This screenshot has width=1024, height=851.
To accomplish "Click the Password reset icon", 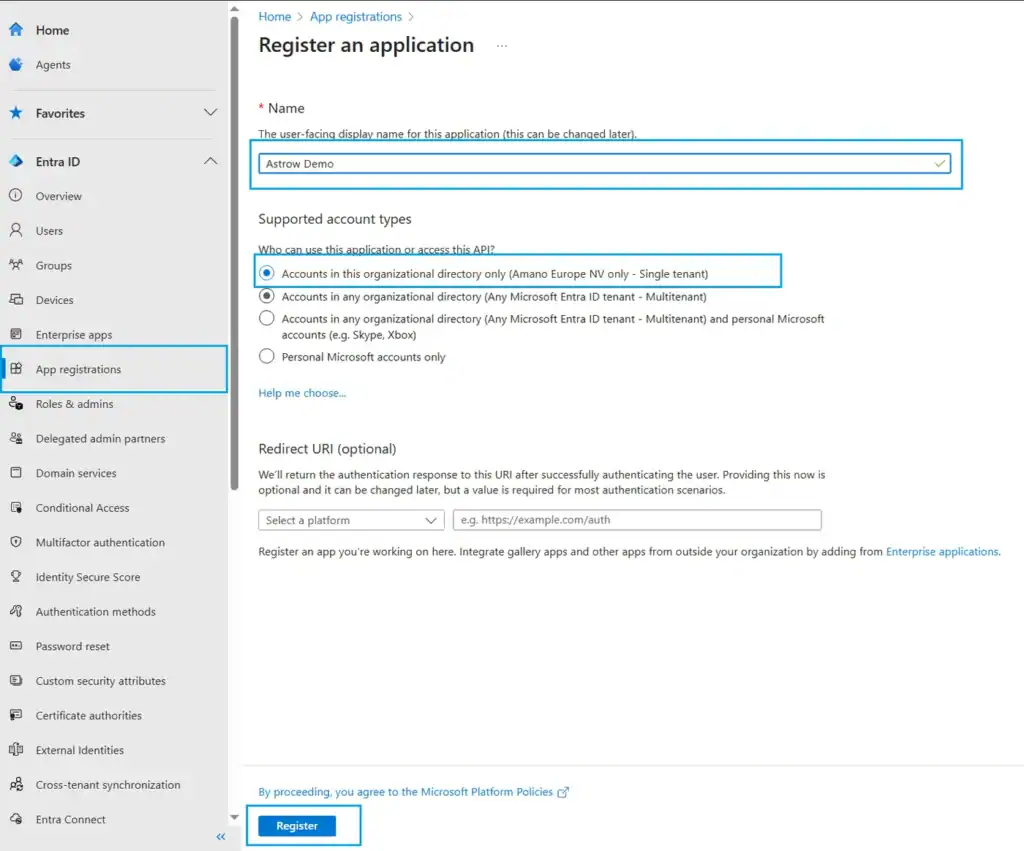I will (x=16, y=645).
